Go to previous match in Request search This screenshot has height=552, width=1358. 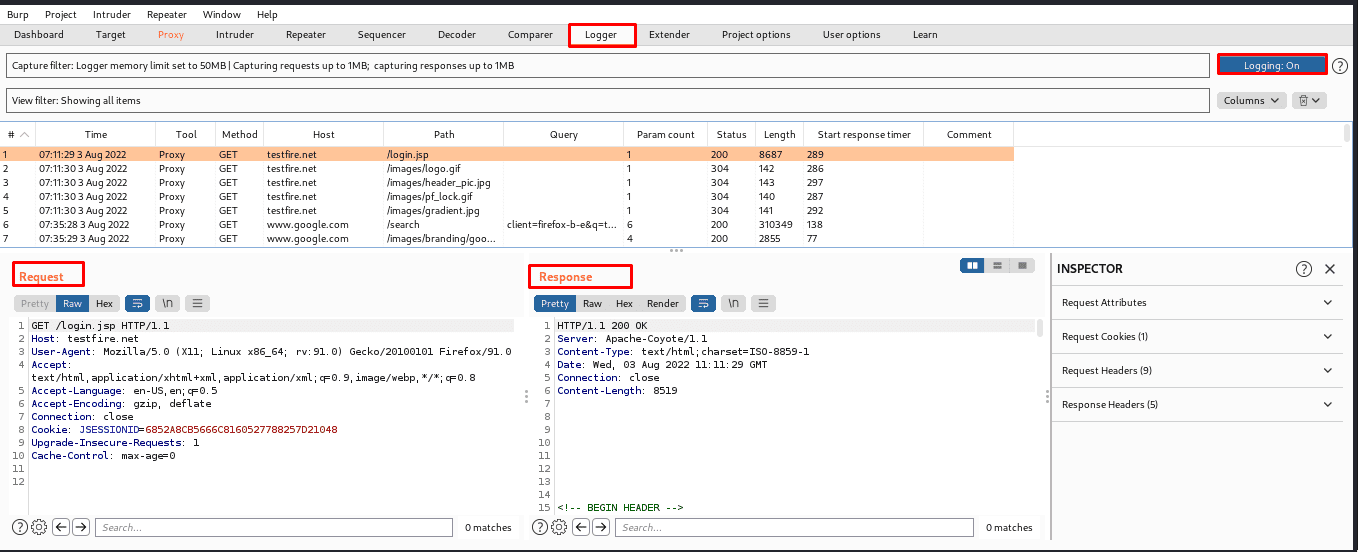61,527
